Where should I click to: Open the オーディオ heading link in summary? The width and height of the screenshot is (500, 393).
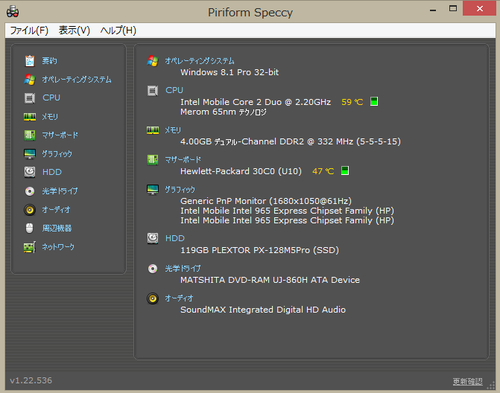(179, 298)
